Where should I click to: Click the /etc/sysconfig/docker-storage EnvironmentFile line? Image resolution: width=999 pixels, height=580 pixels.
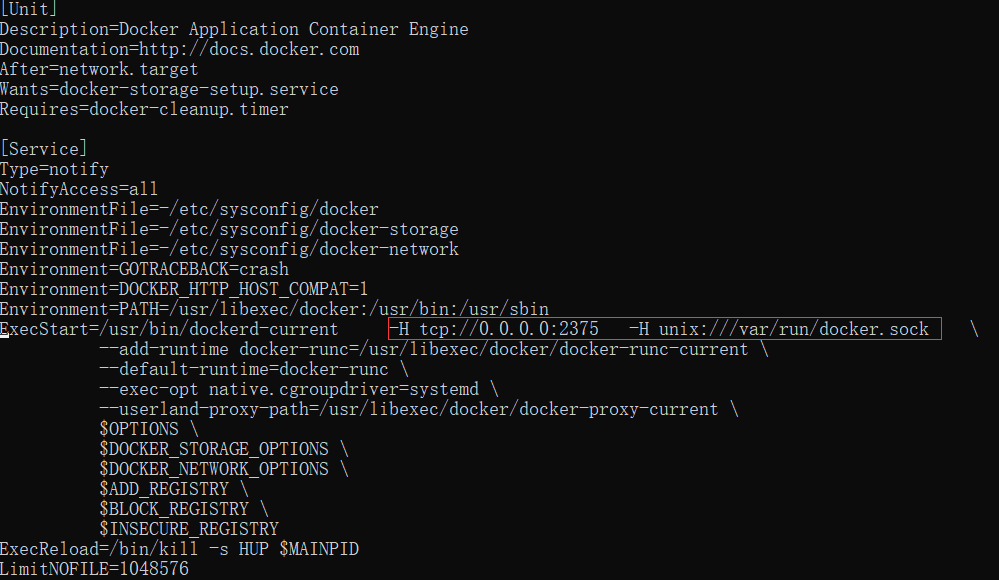coord(229,229)
